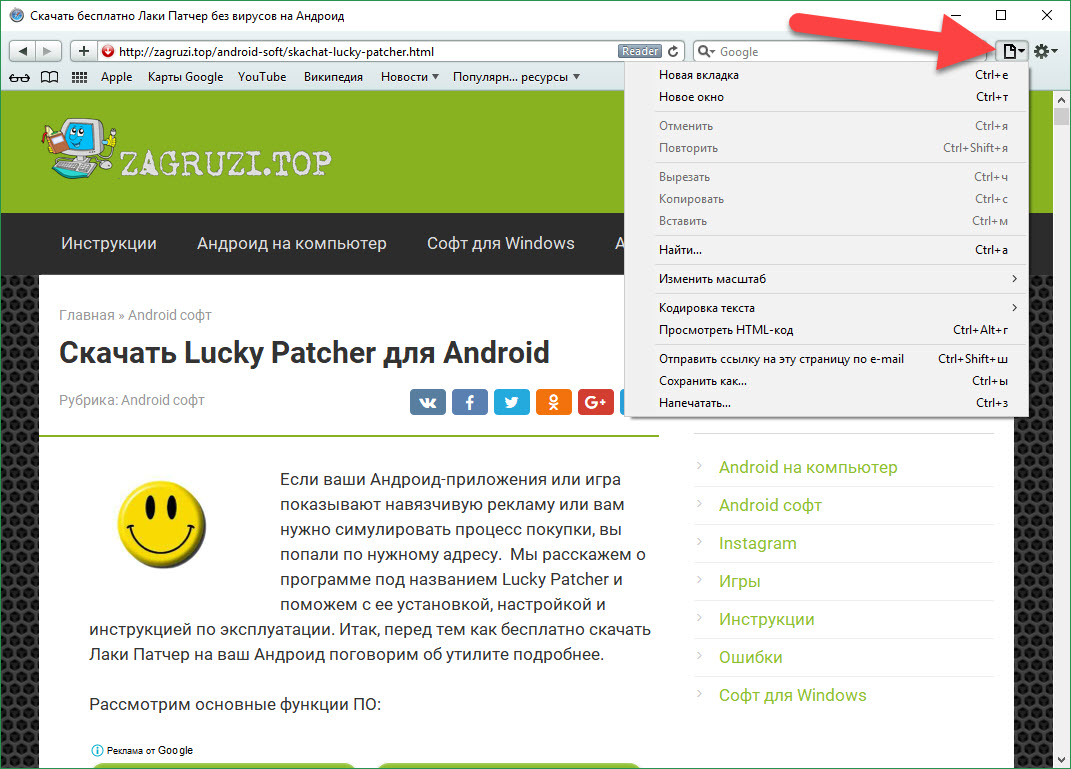The image size is (1071, 769).
Task: Click the add bookmark plus button
Action: click(84, 51)
